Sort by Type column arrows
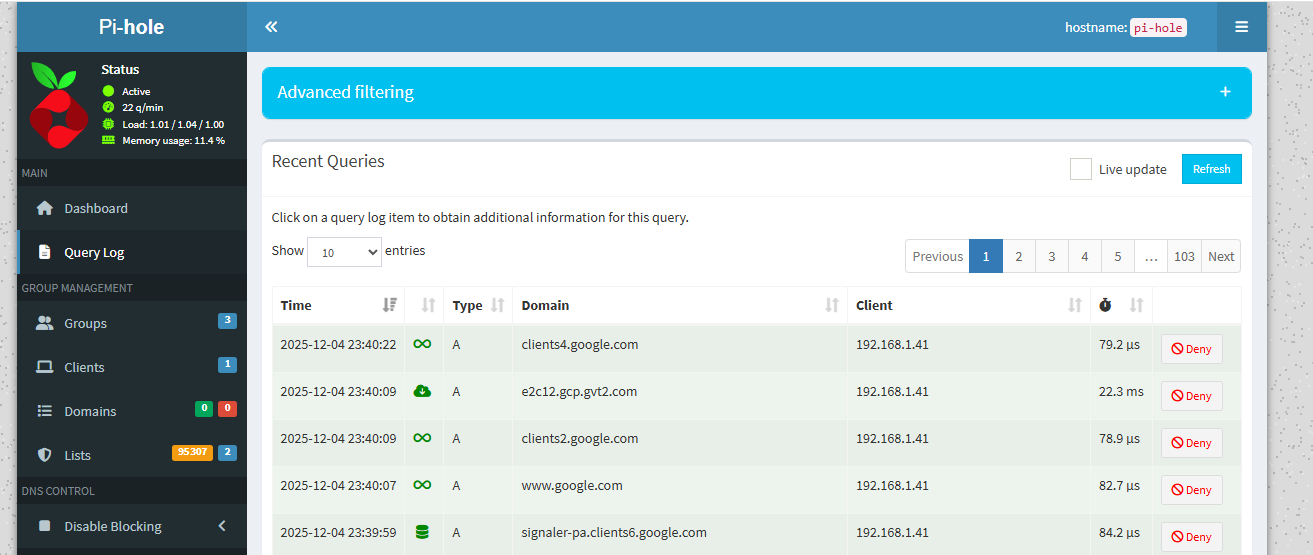 click(x=497, y=305)
